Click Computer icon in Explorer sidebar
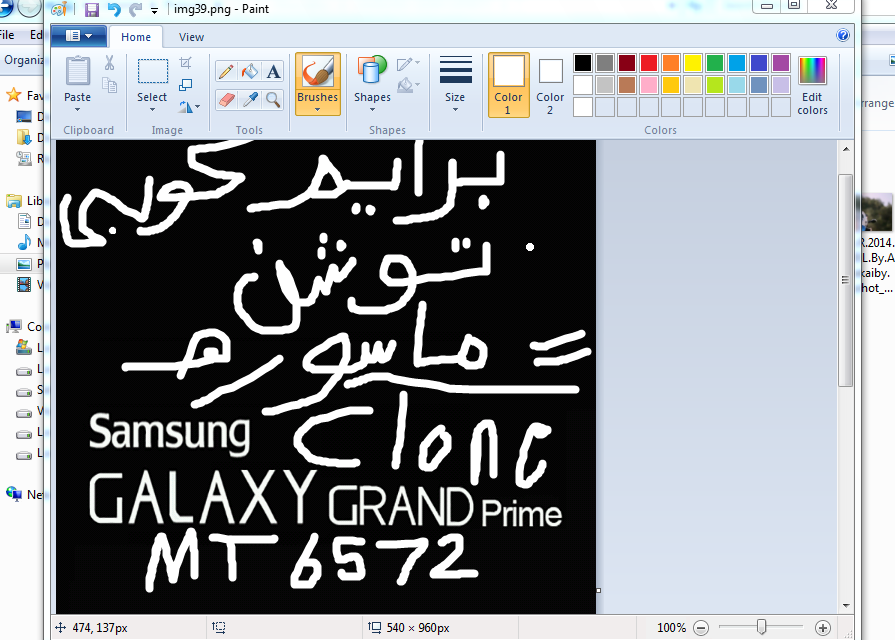895x640 pixels. point(14,327)
